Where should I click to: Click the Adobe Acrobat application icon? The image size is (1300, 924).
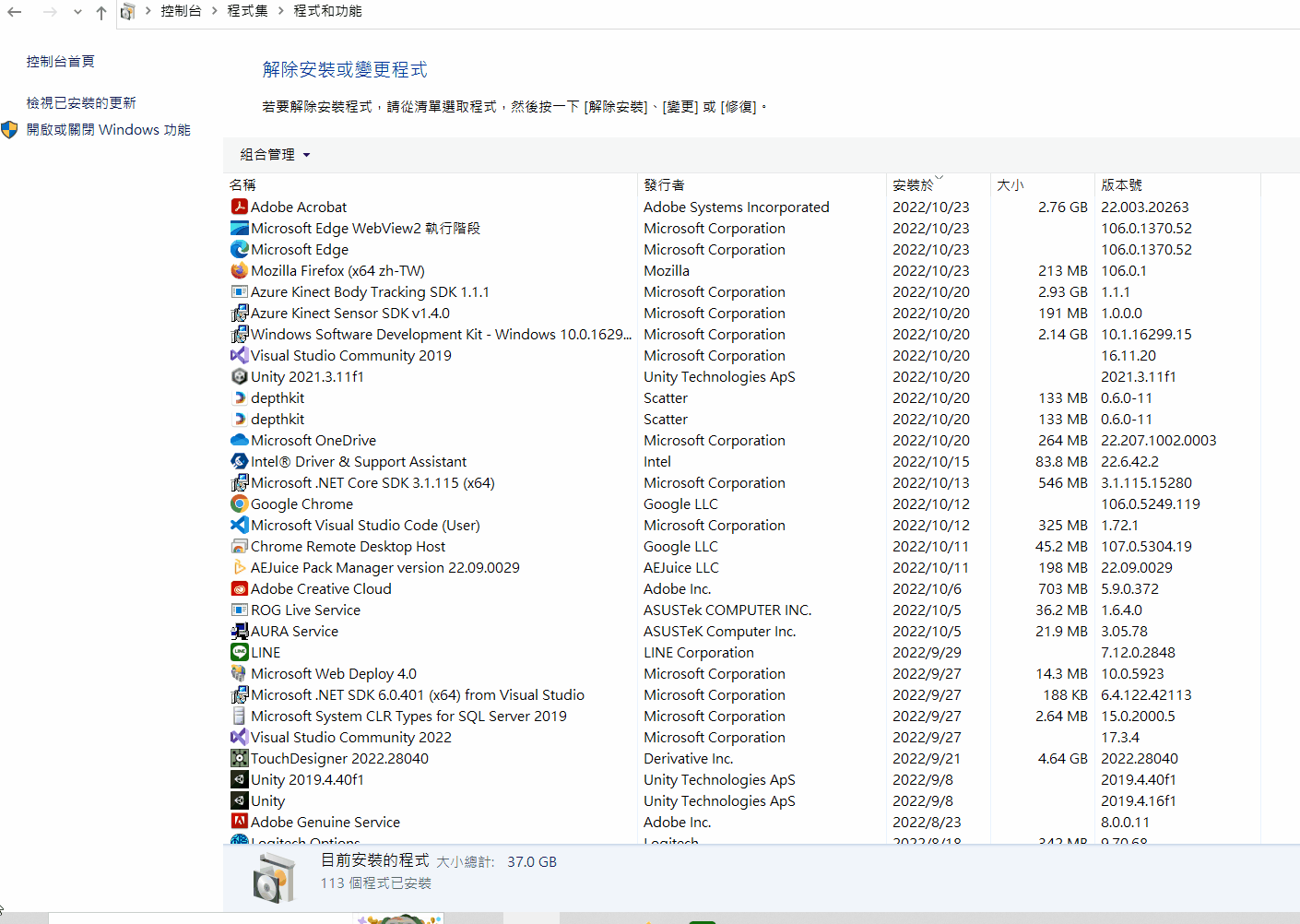240,207
